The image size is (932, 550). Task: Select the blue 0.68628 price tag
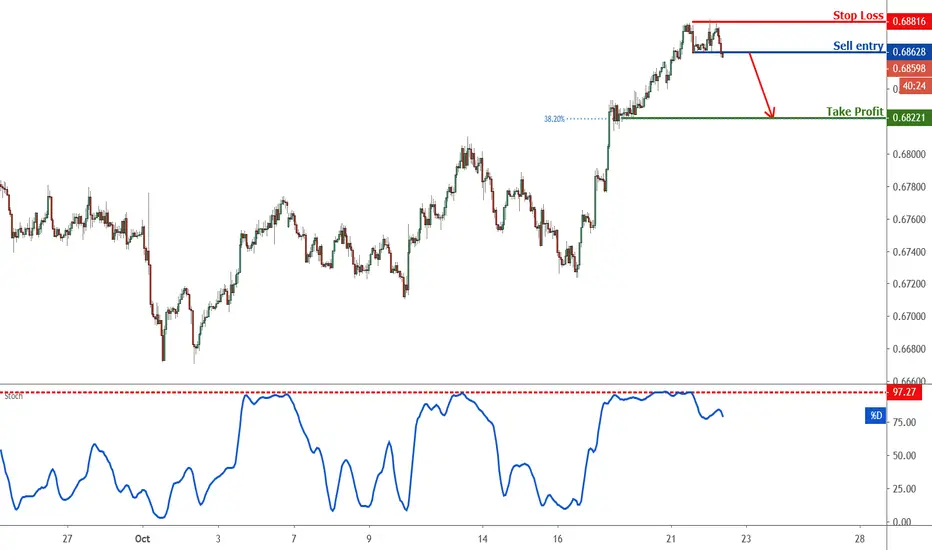pyautogui.click(x=909, y=52)
